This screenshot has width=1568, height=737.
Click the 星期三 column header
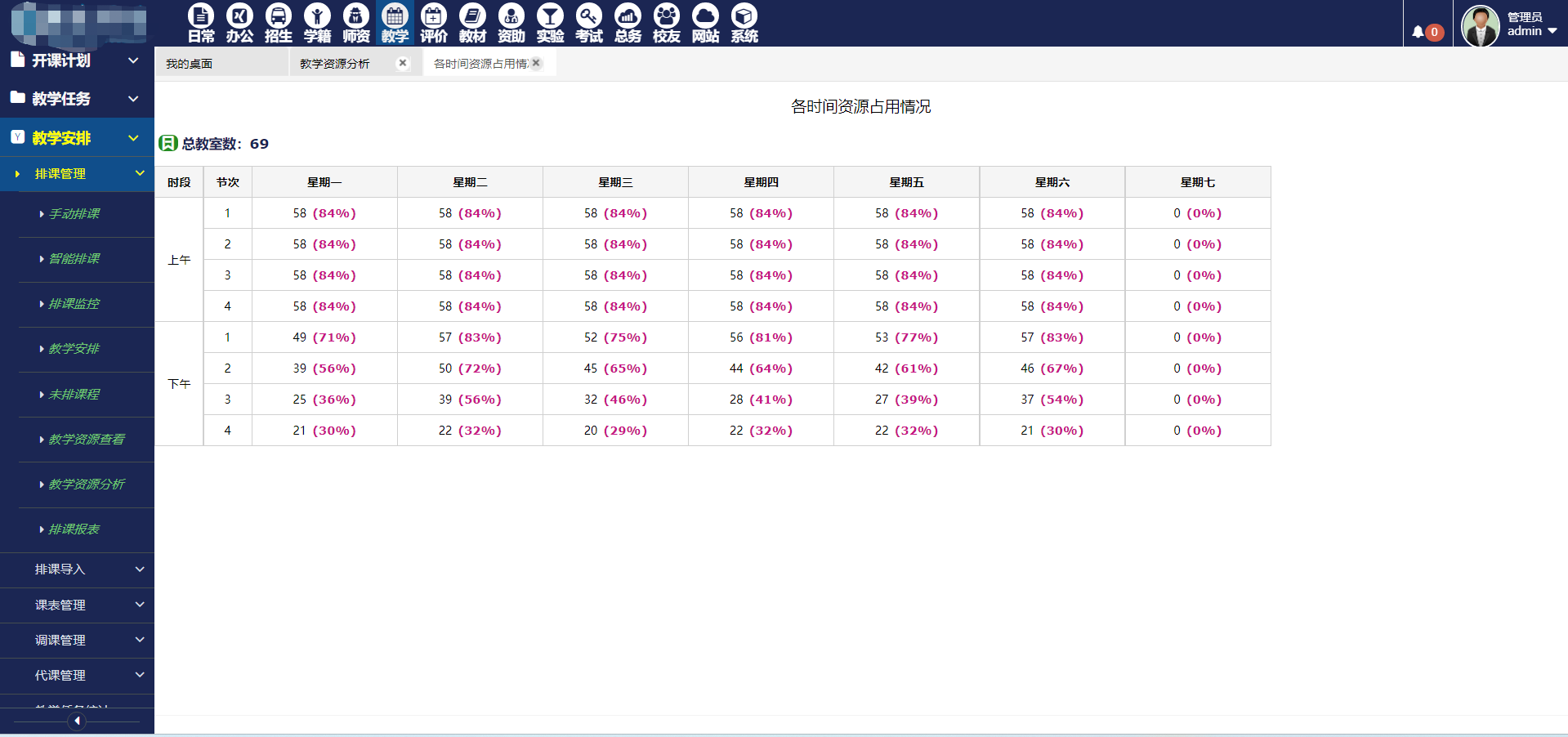click(x=615, y=182)
